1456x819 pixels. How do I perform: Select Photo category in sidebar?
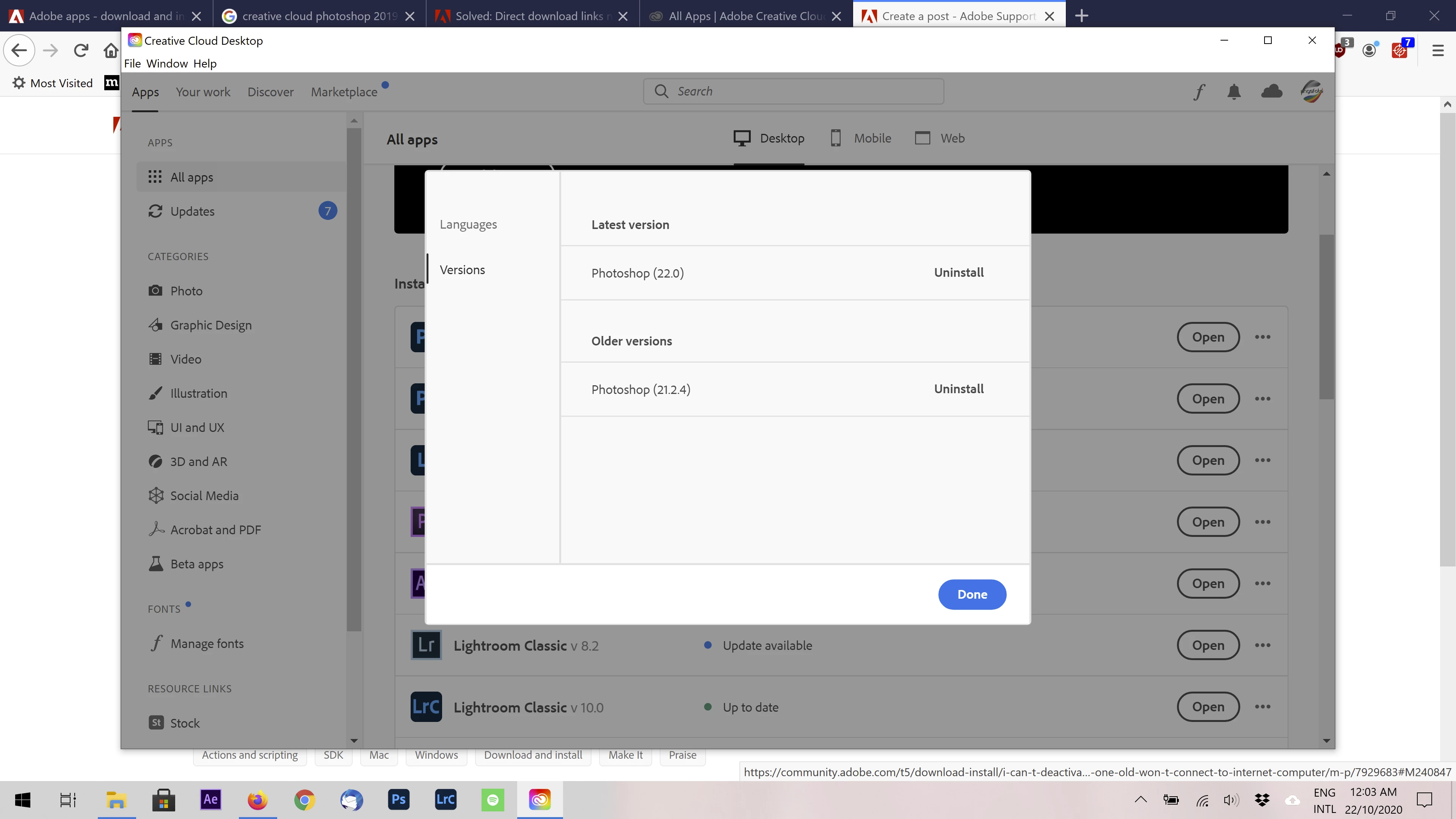[186, 290]
